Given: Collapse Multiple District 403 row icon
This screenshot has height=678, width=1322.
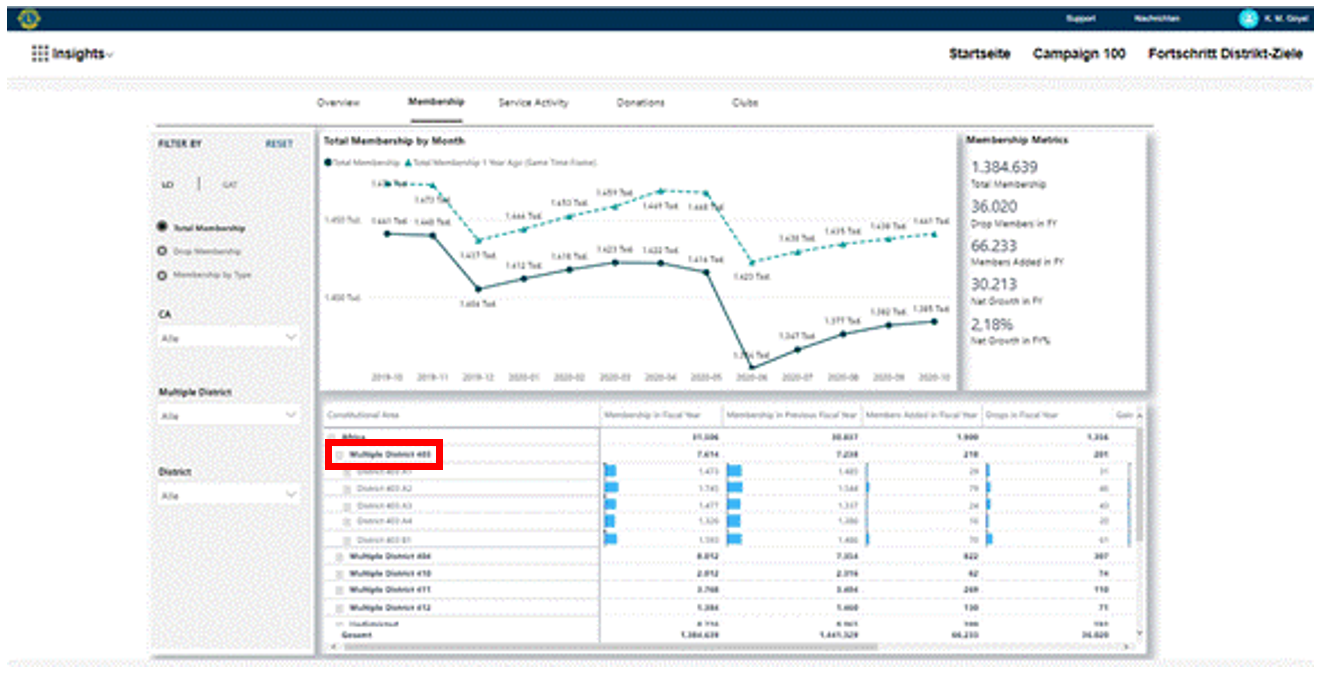Looking at the screenshot, I should coord(338,454).
